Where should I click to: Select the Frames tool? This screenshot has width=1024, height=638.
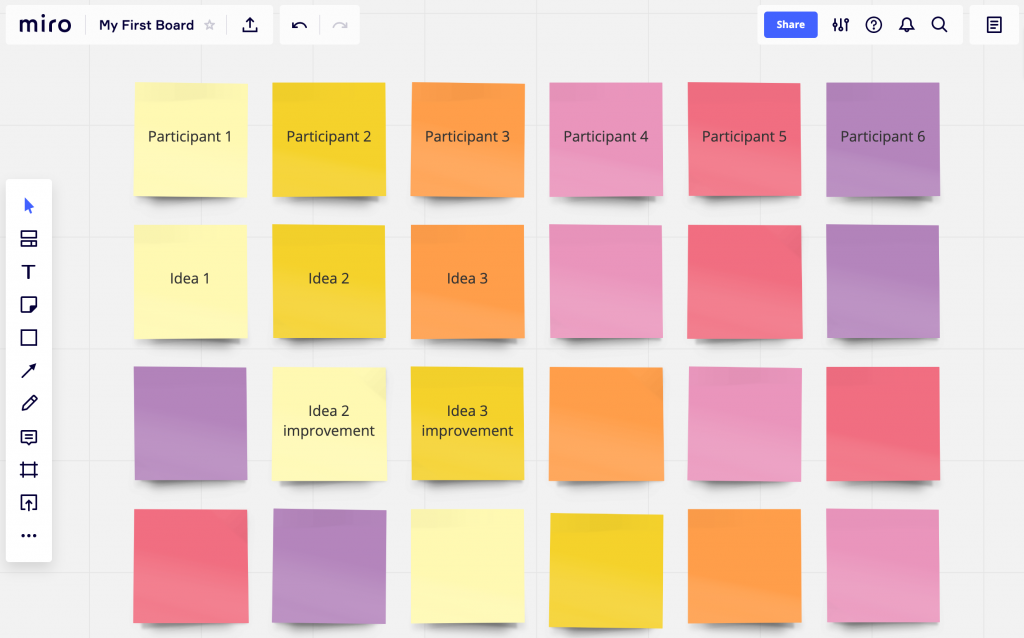(x=28, y=470)
